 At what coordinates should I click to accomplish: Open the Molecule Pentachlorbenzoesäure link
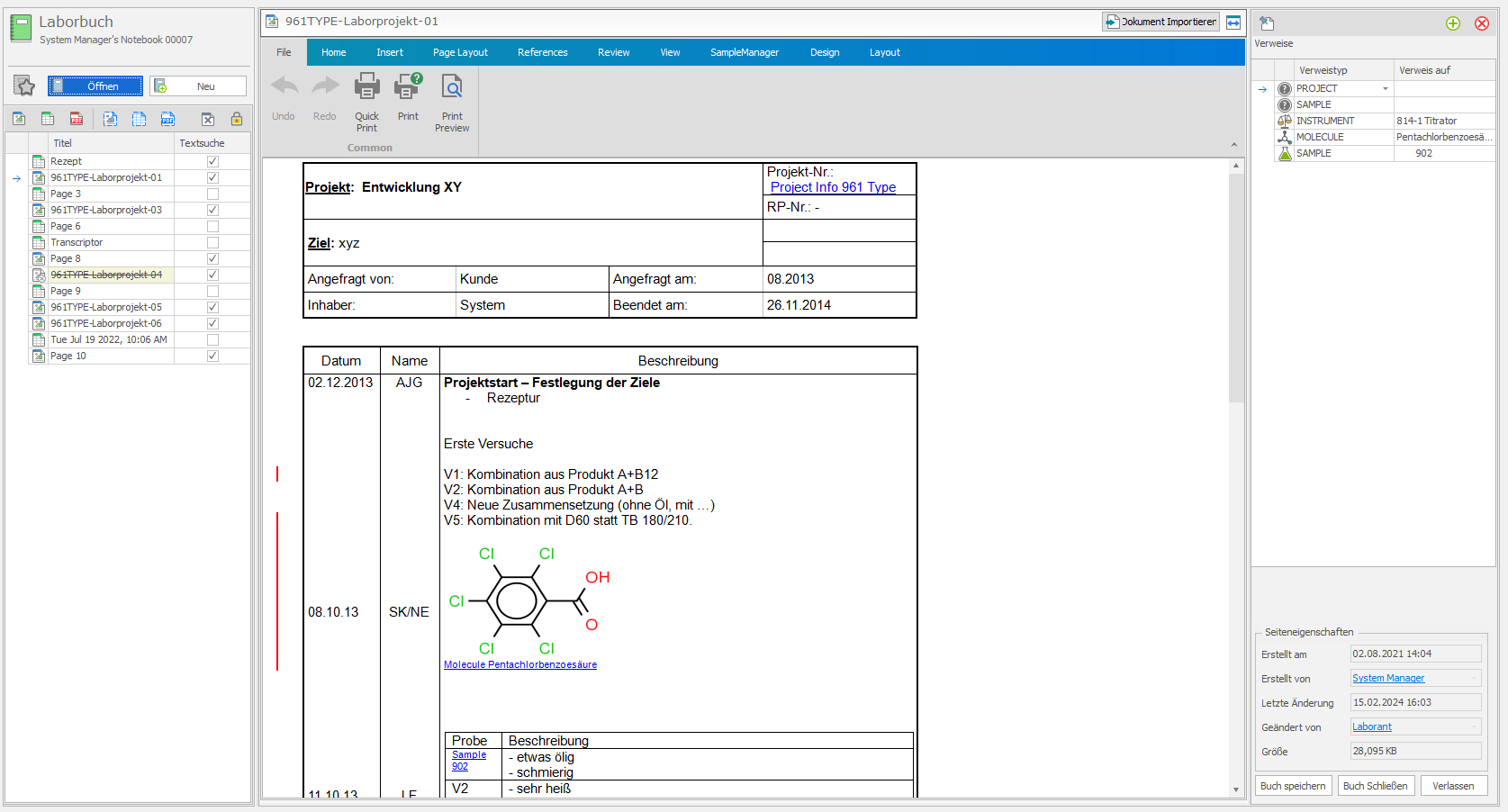[519, 664]
